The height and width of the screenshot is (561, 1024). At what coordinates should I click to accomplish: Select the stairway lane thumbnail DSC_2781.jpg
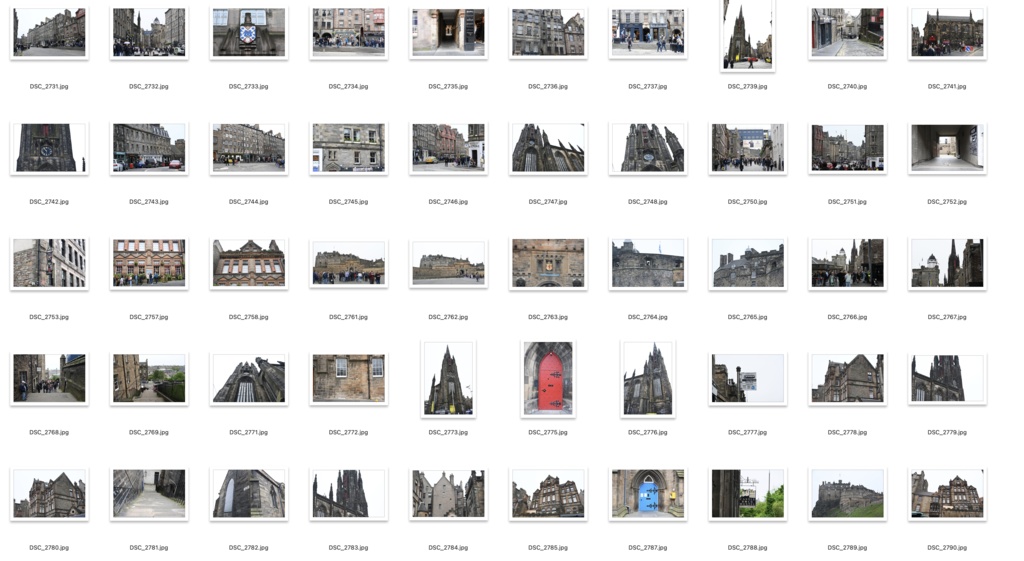(x=149, y=493)
